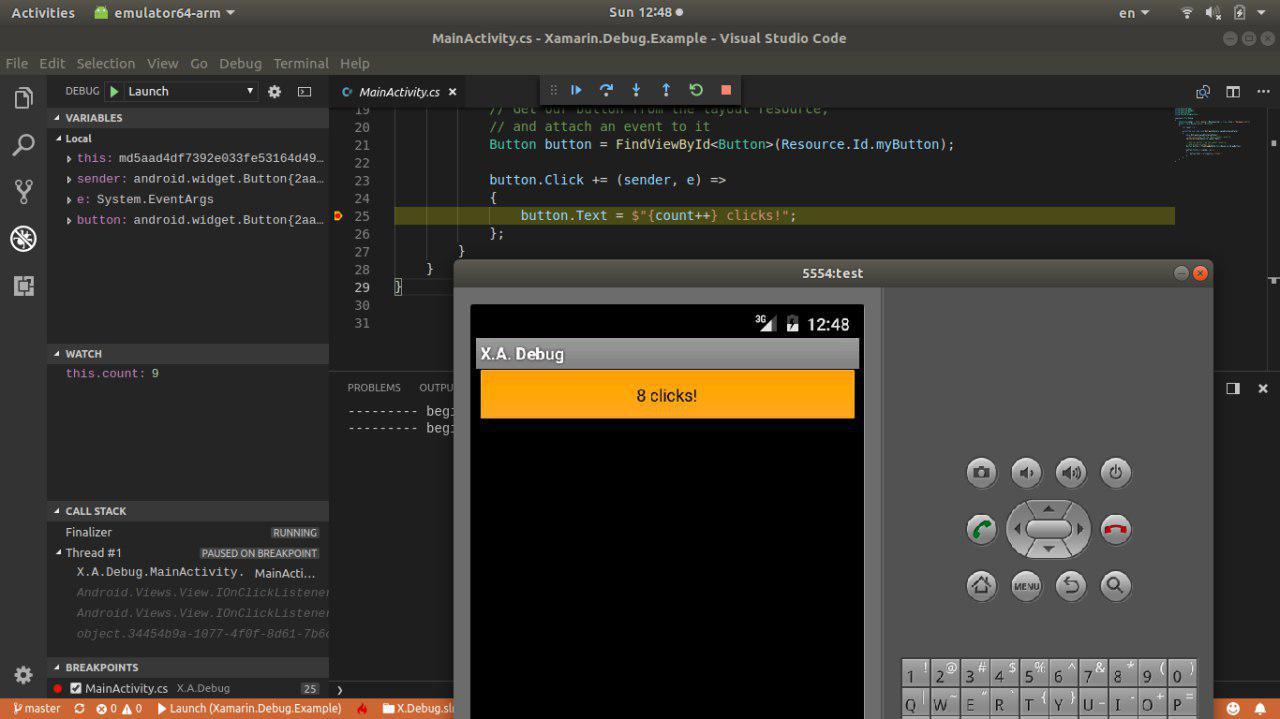1280x719 pixels.
Task: Click emulator volume down button
Action: tap(1026, 473)
